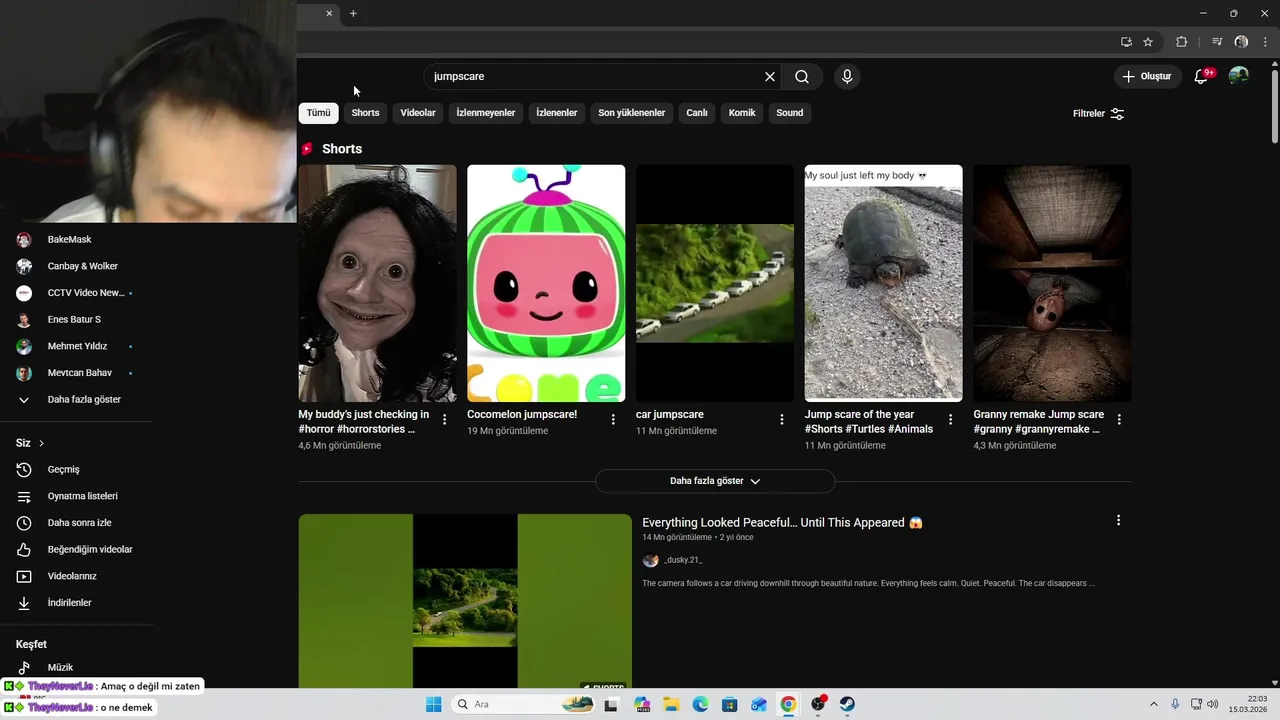Open options for Granny remake short
The width and height of the screenshot is (1280, 720).
pyautogui.click(x=1119, y=420)
